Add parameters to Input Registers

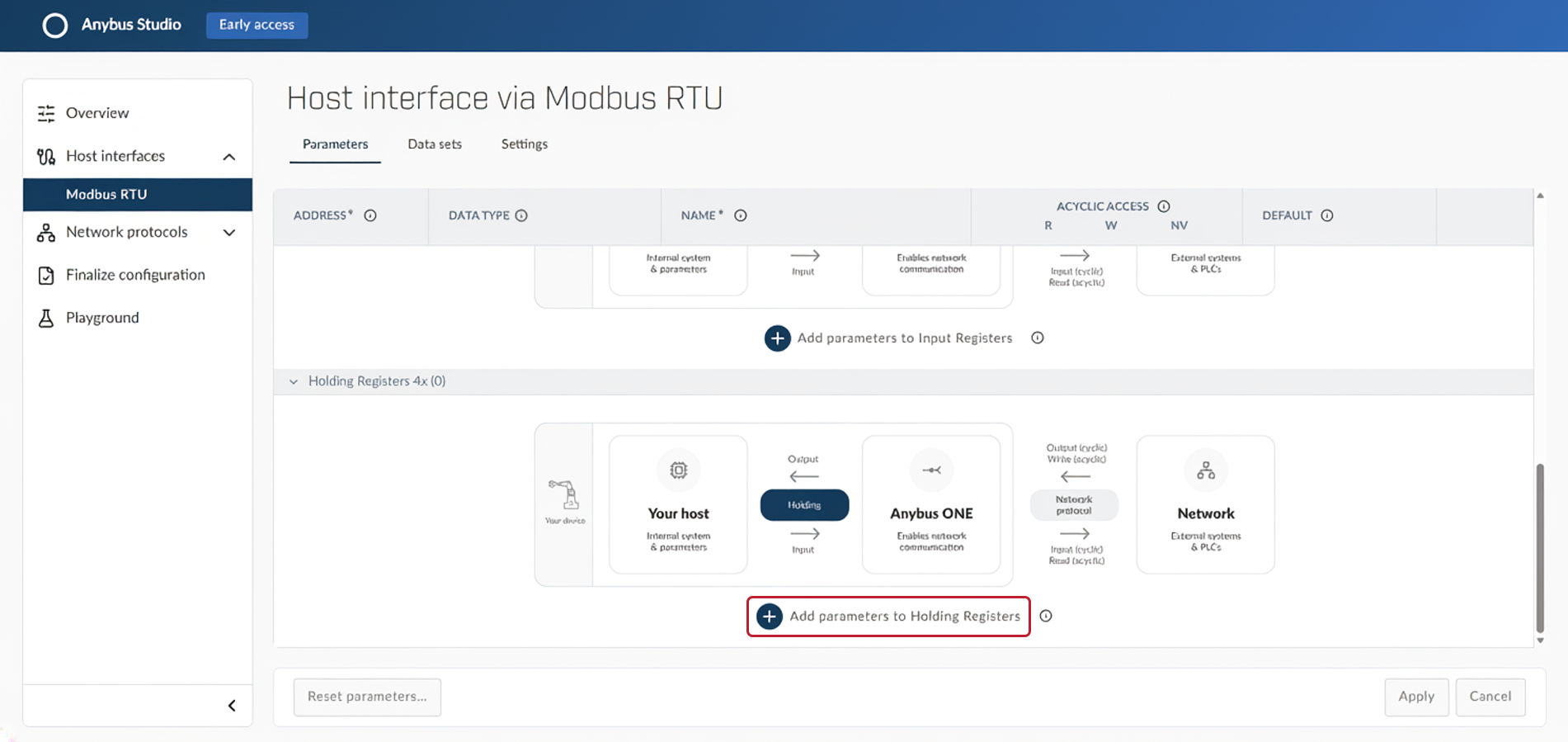(x=888, y=338)
